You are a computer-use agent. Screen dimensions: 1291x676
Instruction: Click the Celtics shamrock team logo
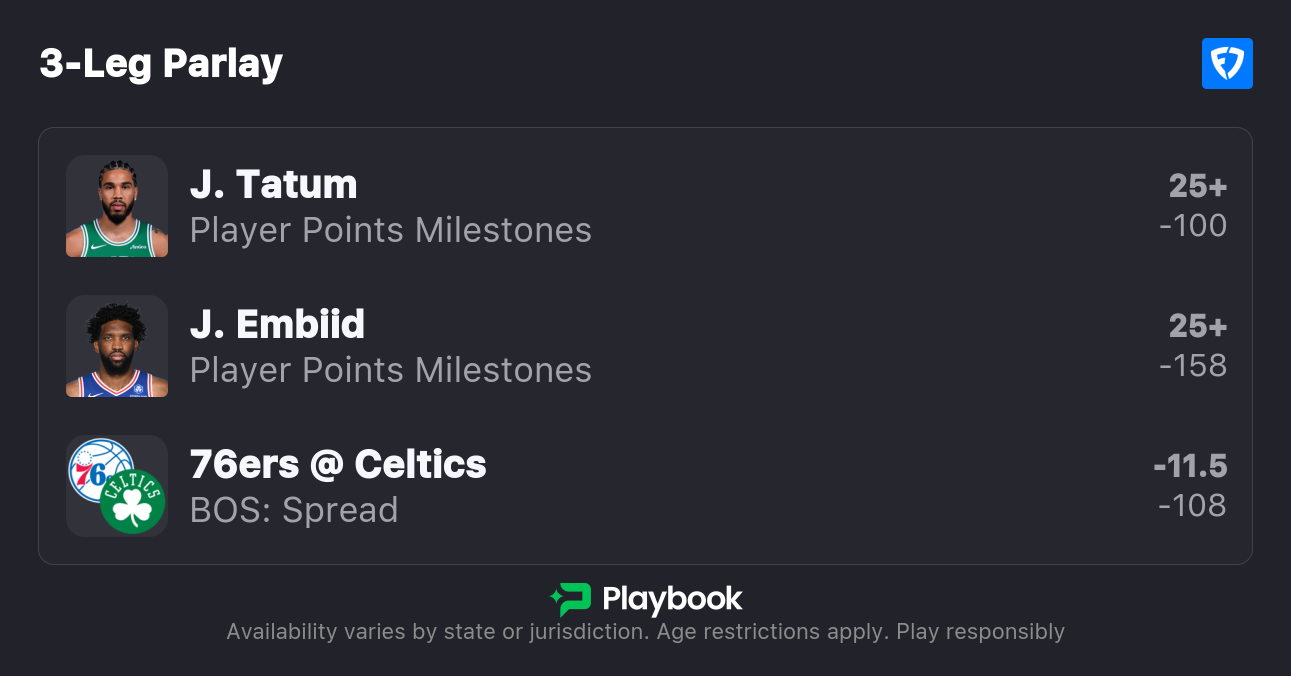(132, 502)
